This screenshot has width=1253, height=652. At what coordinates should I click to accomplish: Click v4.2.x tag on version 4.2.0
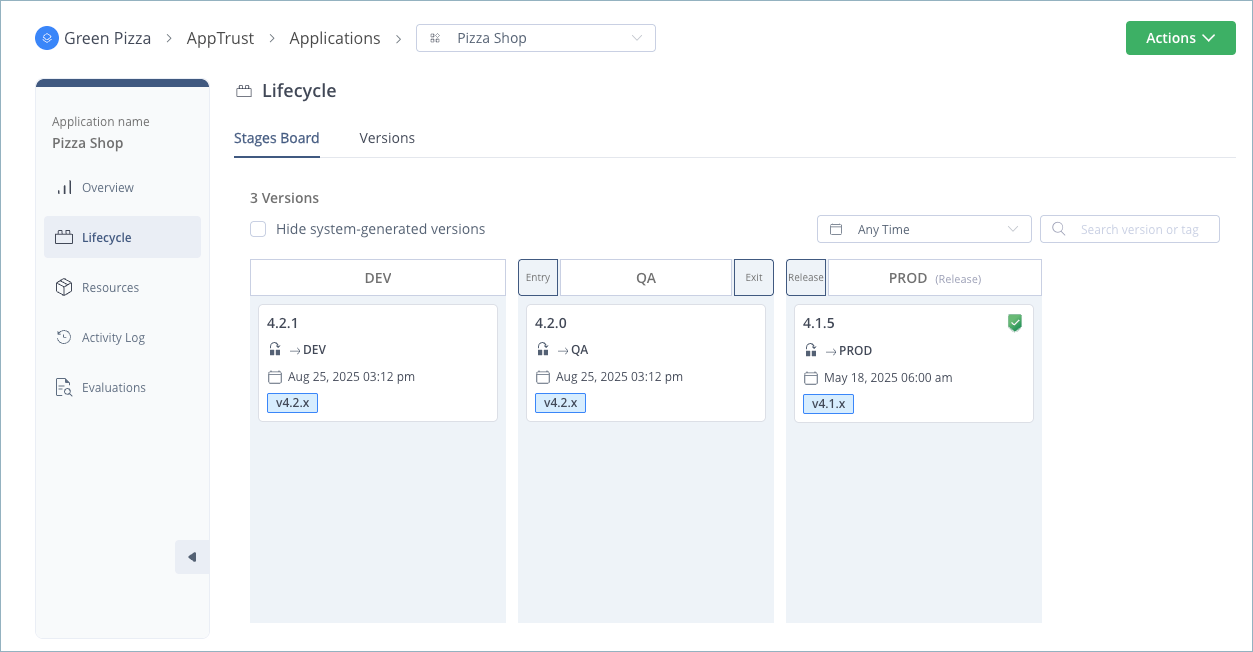click(x=560, y=404)
